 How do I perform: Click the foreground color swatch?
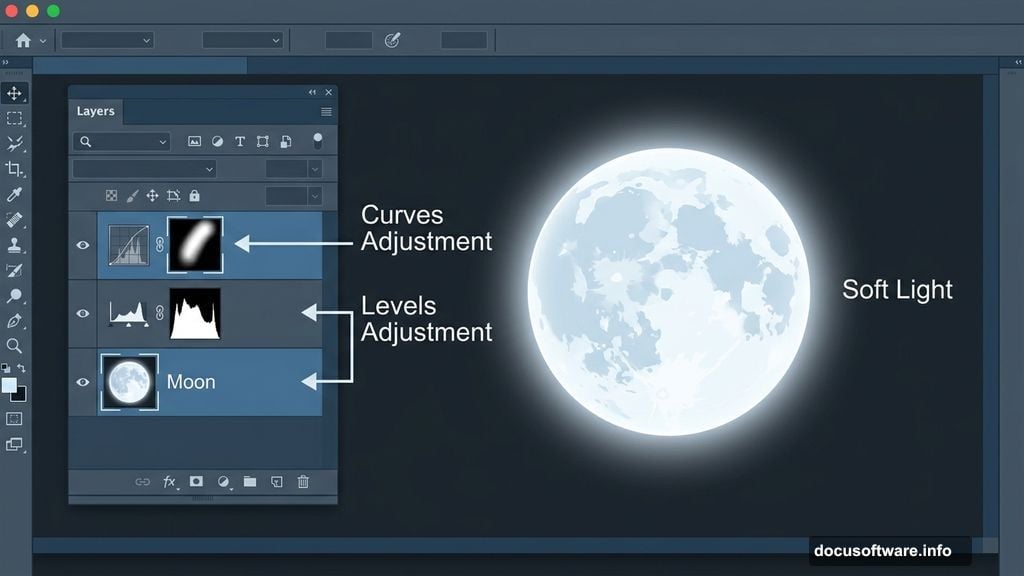(x=9, y=385)
